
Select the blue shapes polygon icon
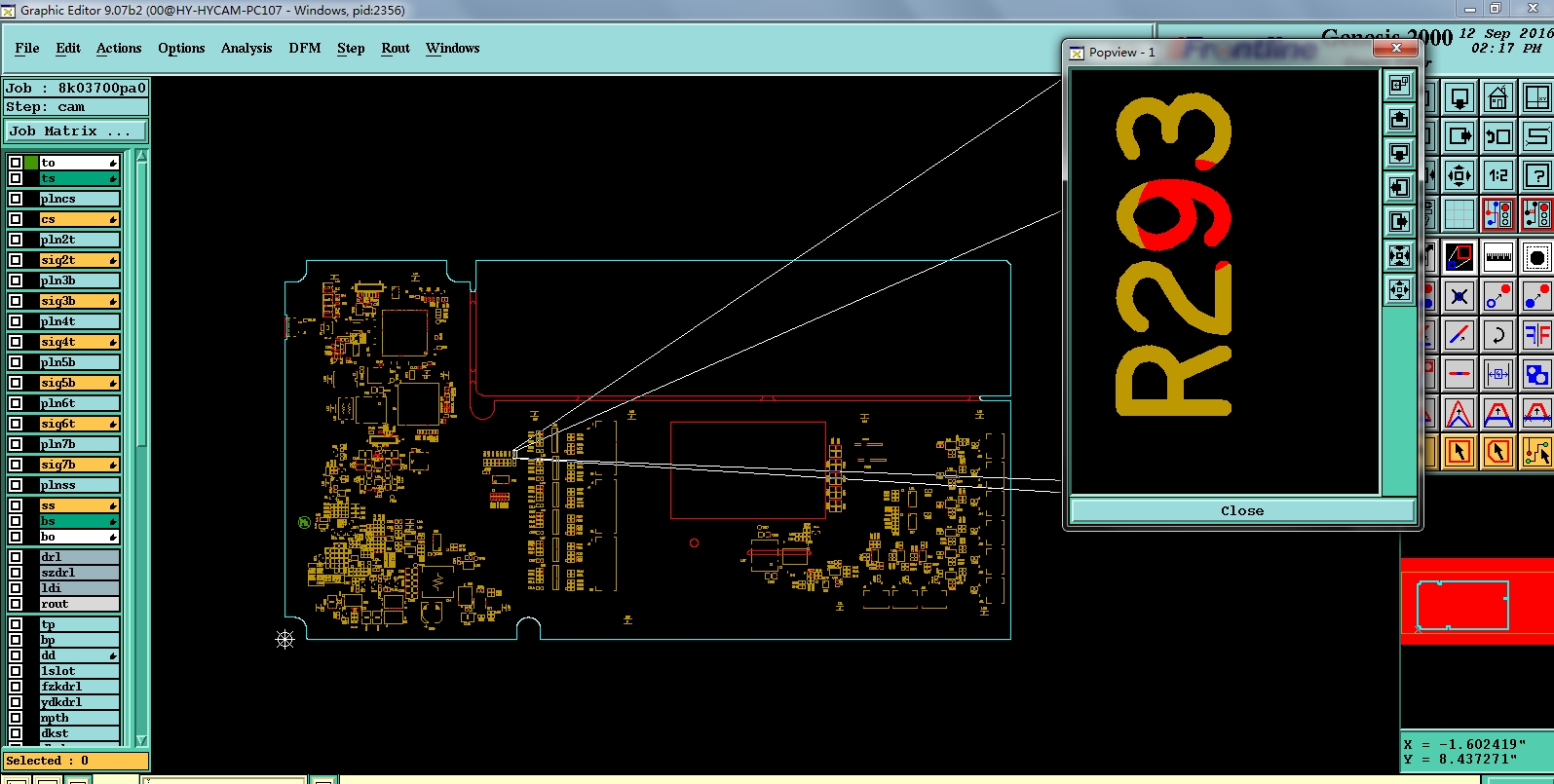pos(1536,374)
